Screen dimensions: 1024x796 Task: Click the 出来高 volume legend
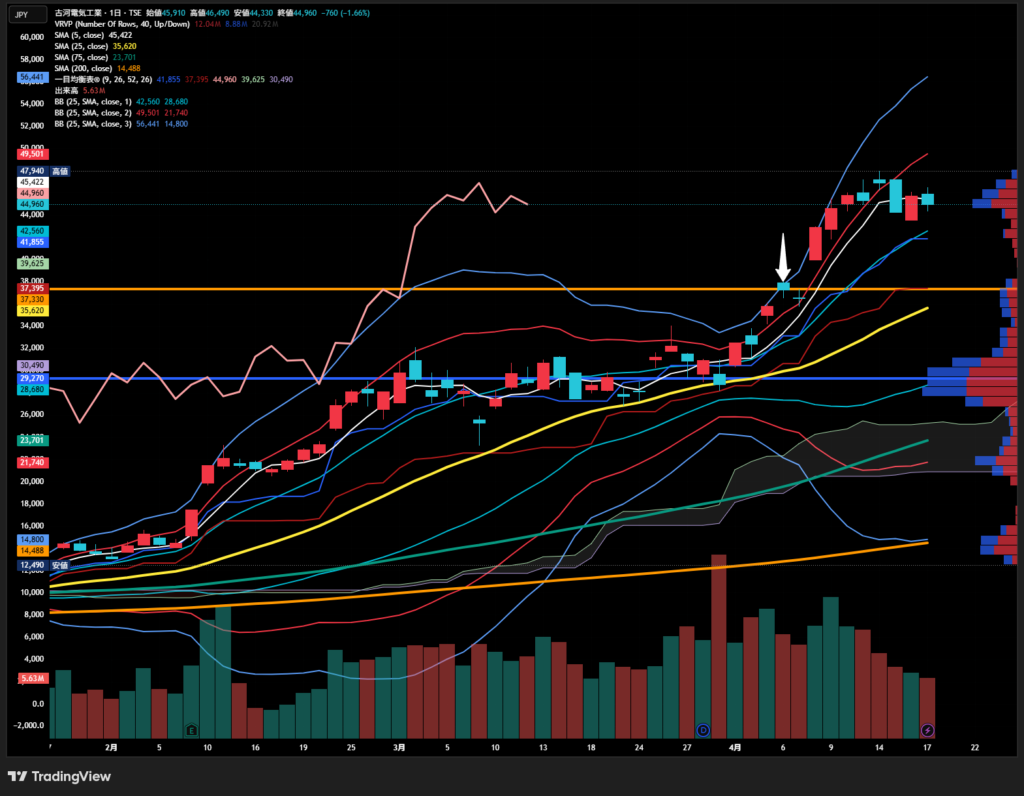[68, 89]
